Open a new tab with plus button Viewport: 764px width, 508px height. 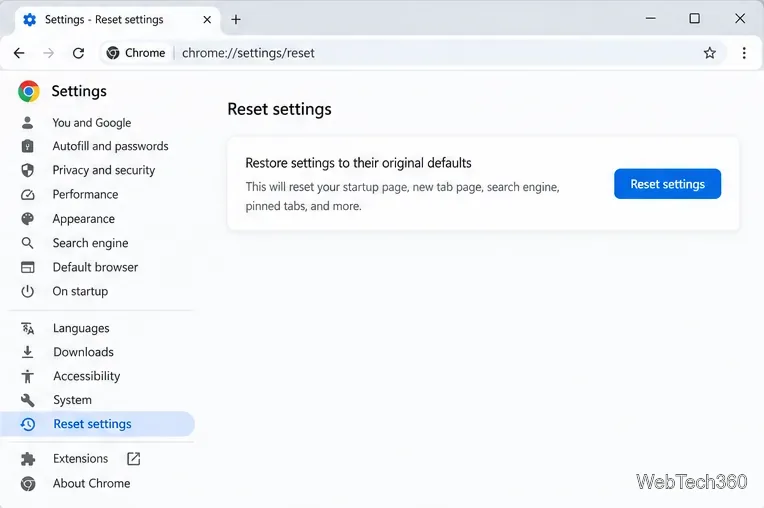pos(236,19)
